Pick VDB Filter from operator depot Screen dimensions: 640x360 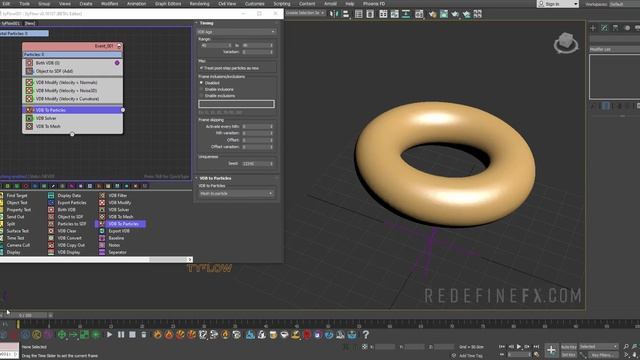tap(114, 196)
